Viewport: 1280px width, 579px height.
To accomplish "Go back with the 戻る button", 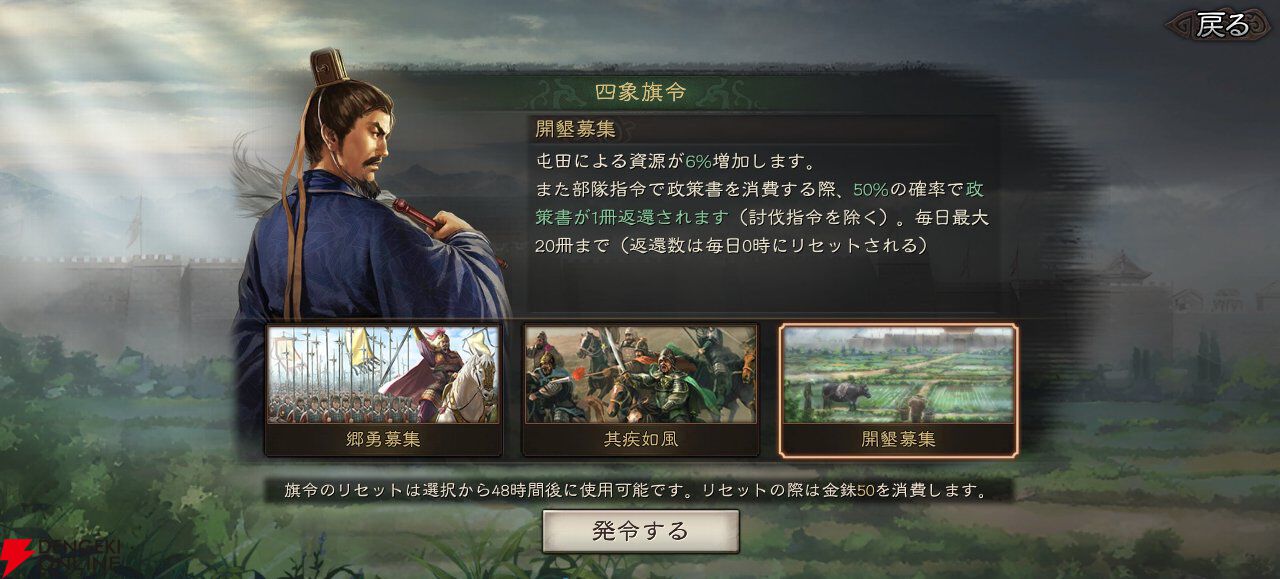I will [x=1222, y=24].
